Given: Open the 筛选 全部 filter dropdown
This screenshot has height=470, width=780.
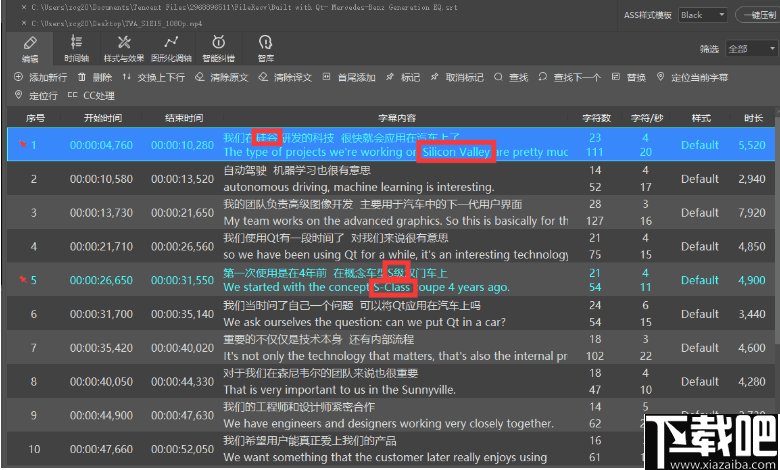Looking at the screenshot, I should coord(751,49).
